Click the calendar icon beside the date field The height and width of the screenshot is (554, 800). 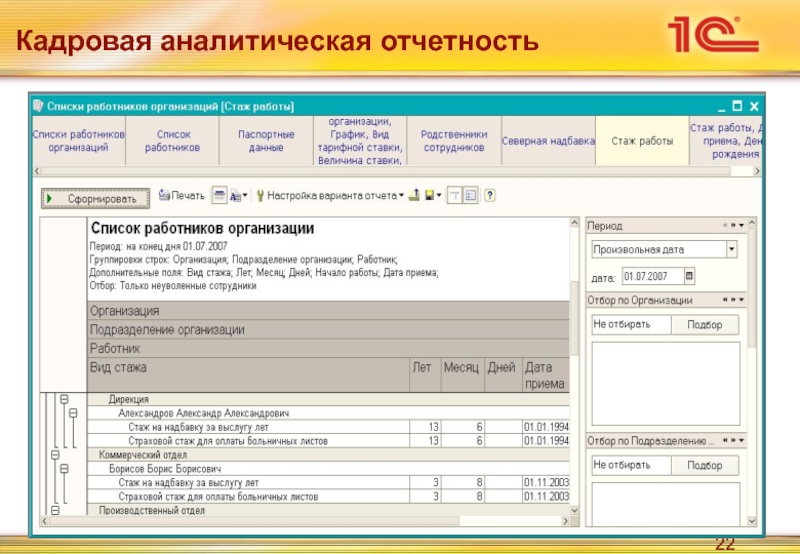(x=689, y=275)
